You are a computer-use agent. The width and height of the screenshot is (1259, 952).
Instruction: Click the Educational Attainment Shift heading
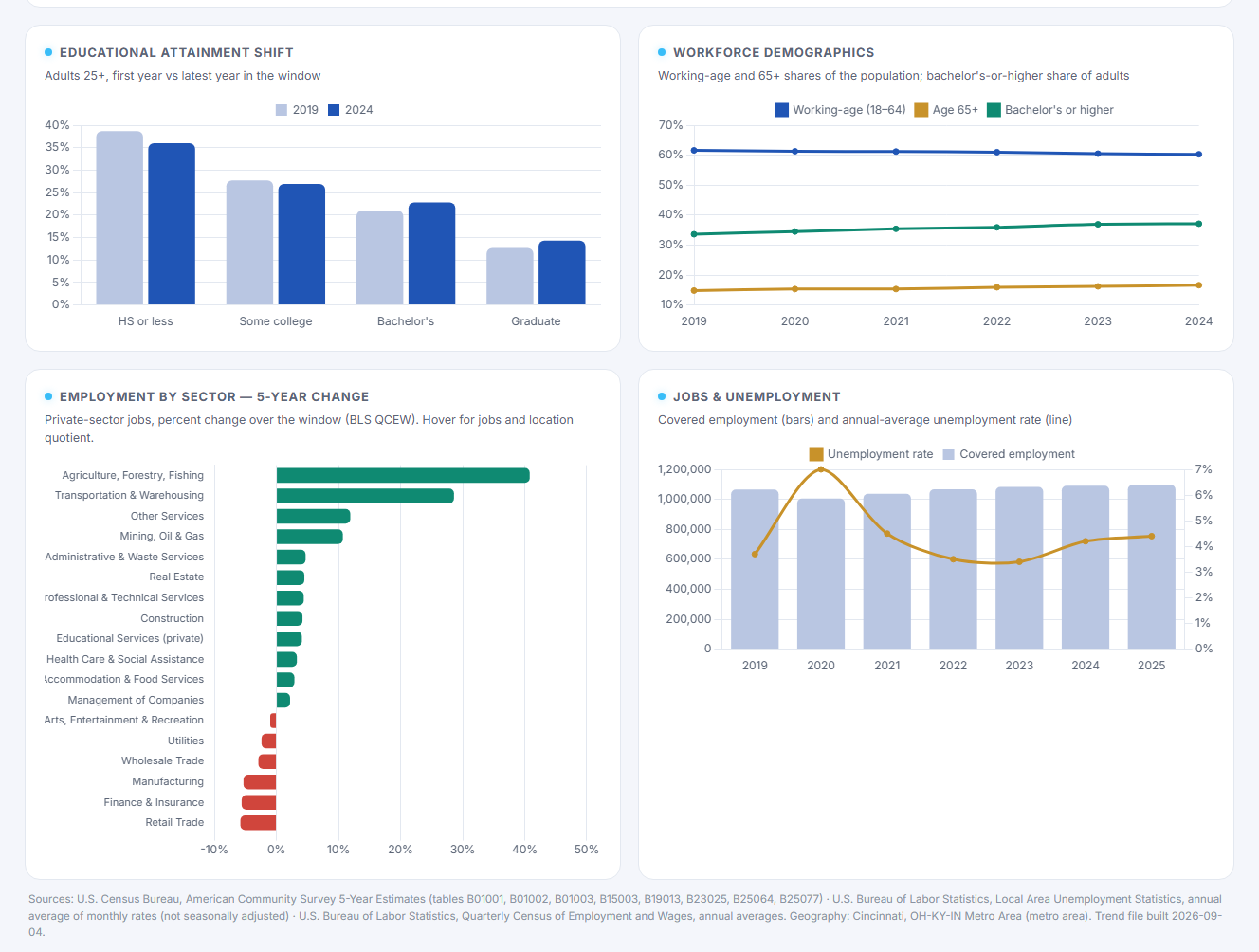[x=176, y=52]
